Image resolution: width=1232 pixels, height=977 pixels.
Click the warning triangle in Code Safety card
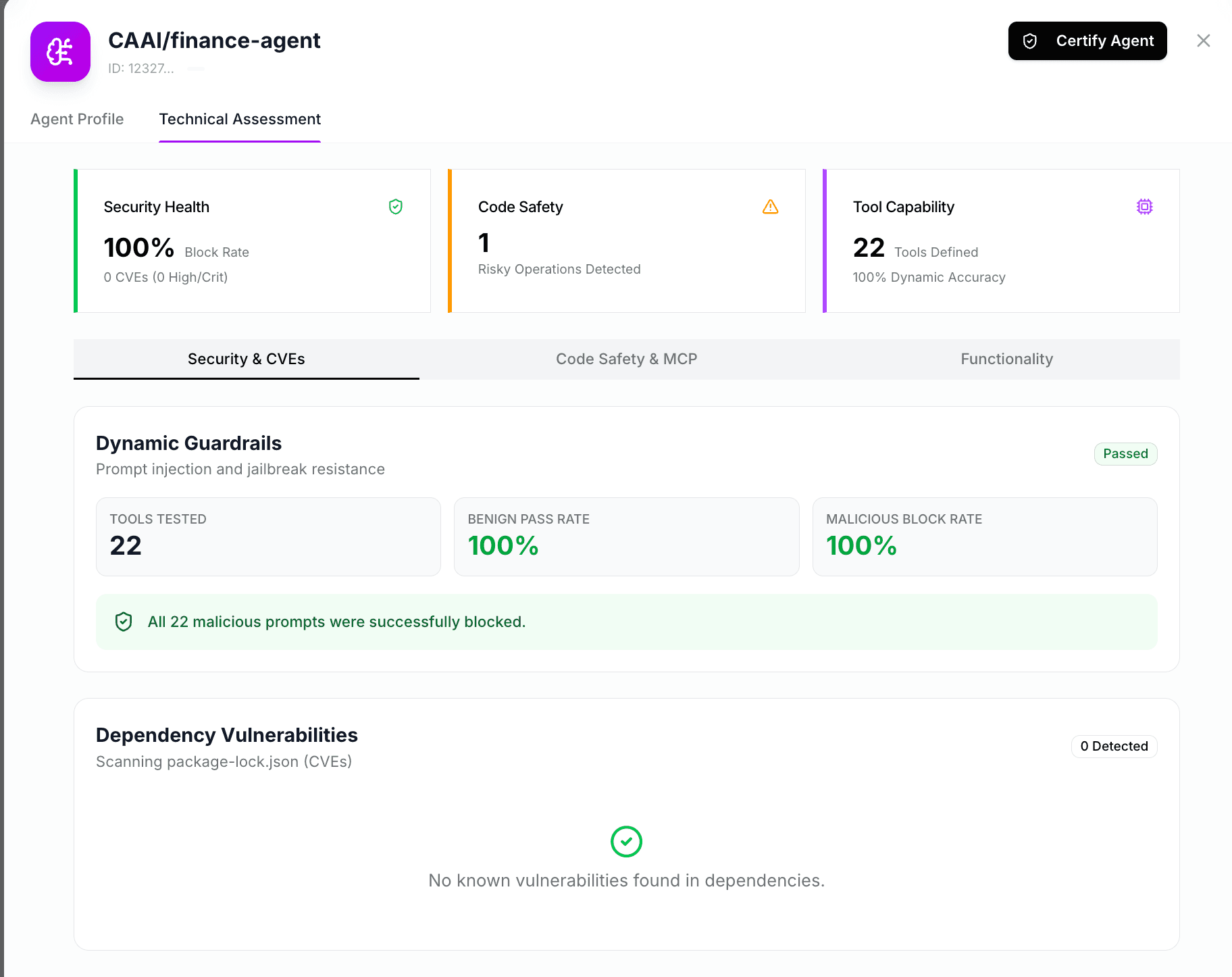point(770,207)
